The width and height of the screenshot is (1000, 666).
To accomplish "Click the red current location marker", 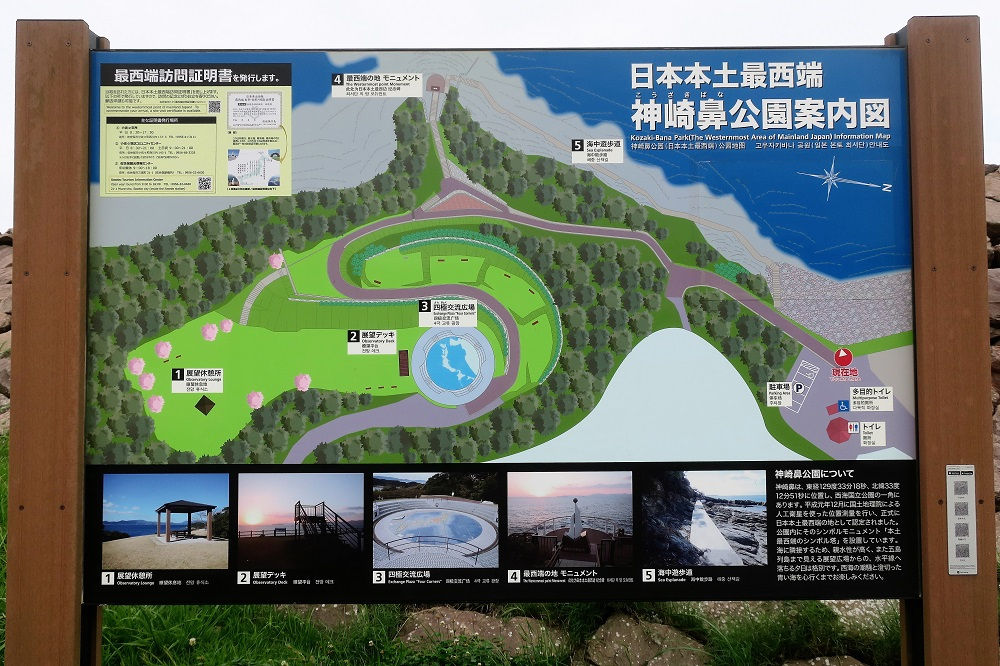I will point(843,358).
